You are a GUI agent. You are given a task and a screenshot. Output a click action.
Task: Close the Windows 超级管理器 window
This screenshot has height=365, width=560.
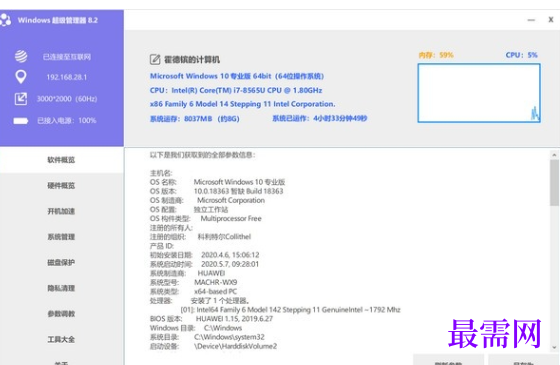[551, 20]
